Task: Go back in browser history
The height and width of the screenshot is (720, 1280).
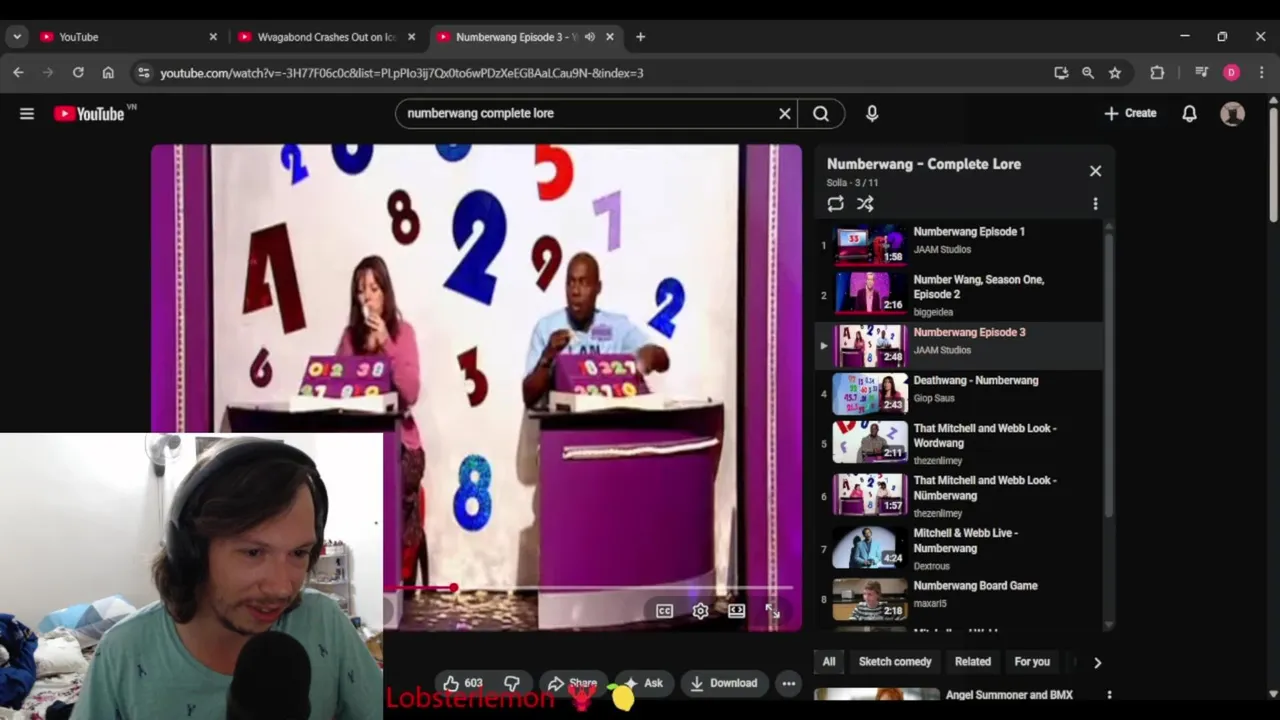Action: (x=18, y=73)
